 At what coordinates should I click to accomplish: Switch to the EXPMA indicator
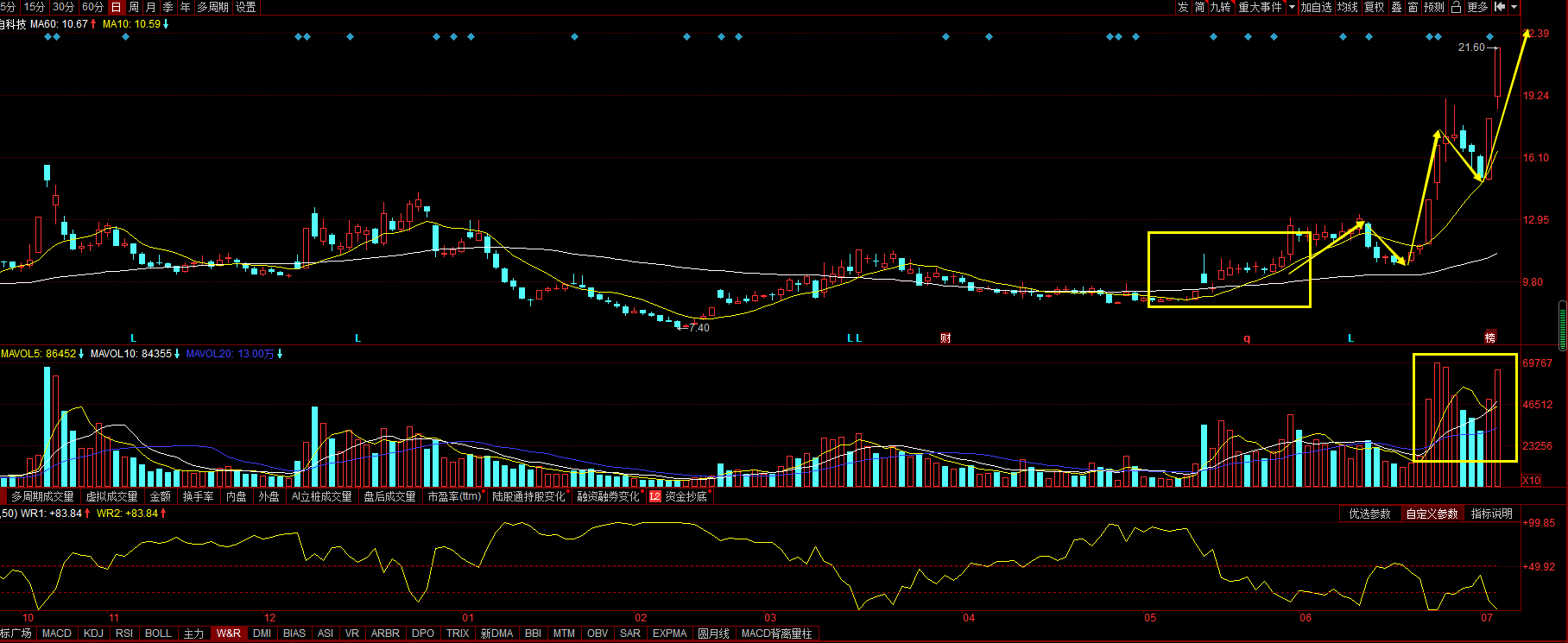tap(670, 634)
